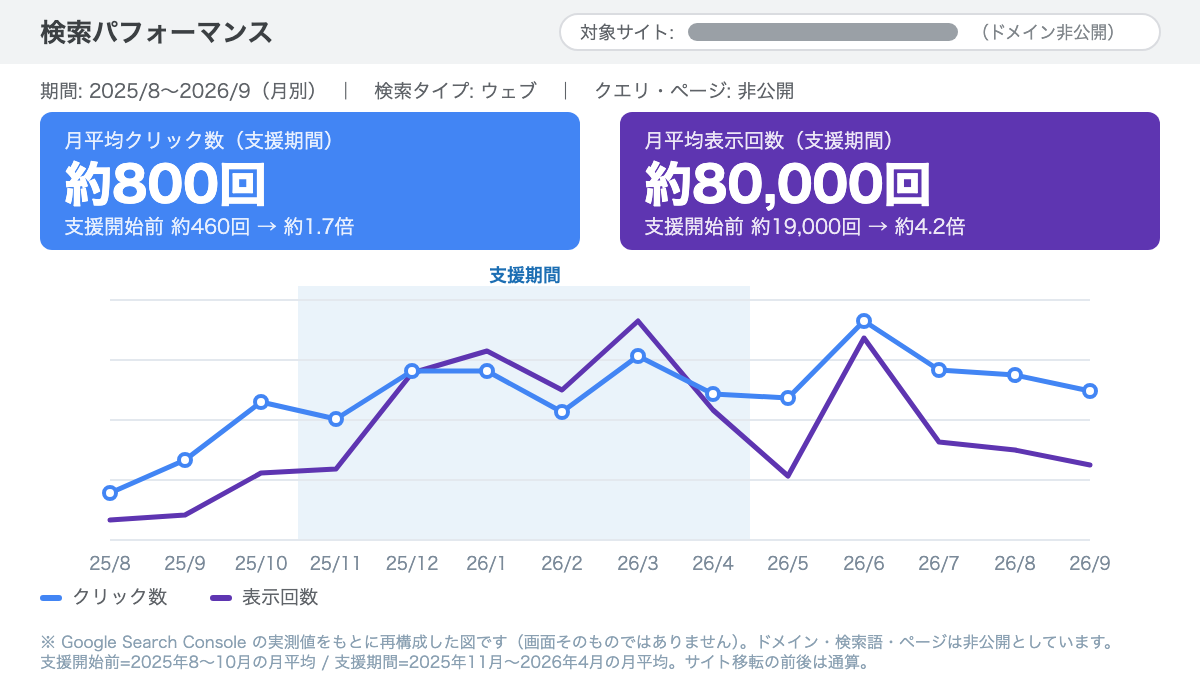The width and height of the screenshot is (1200, 675).
Task: Click the click-count data point for 26/8
Action: pos(1015,375)
